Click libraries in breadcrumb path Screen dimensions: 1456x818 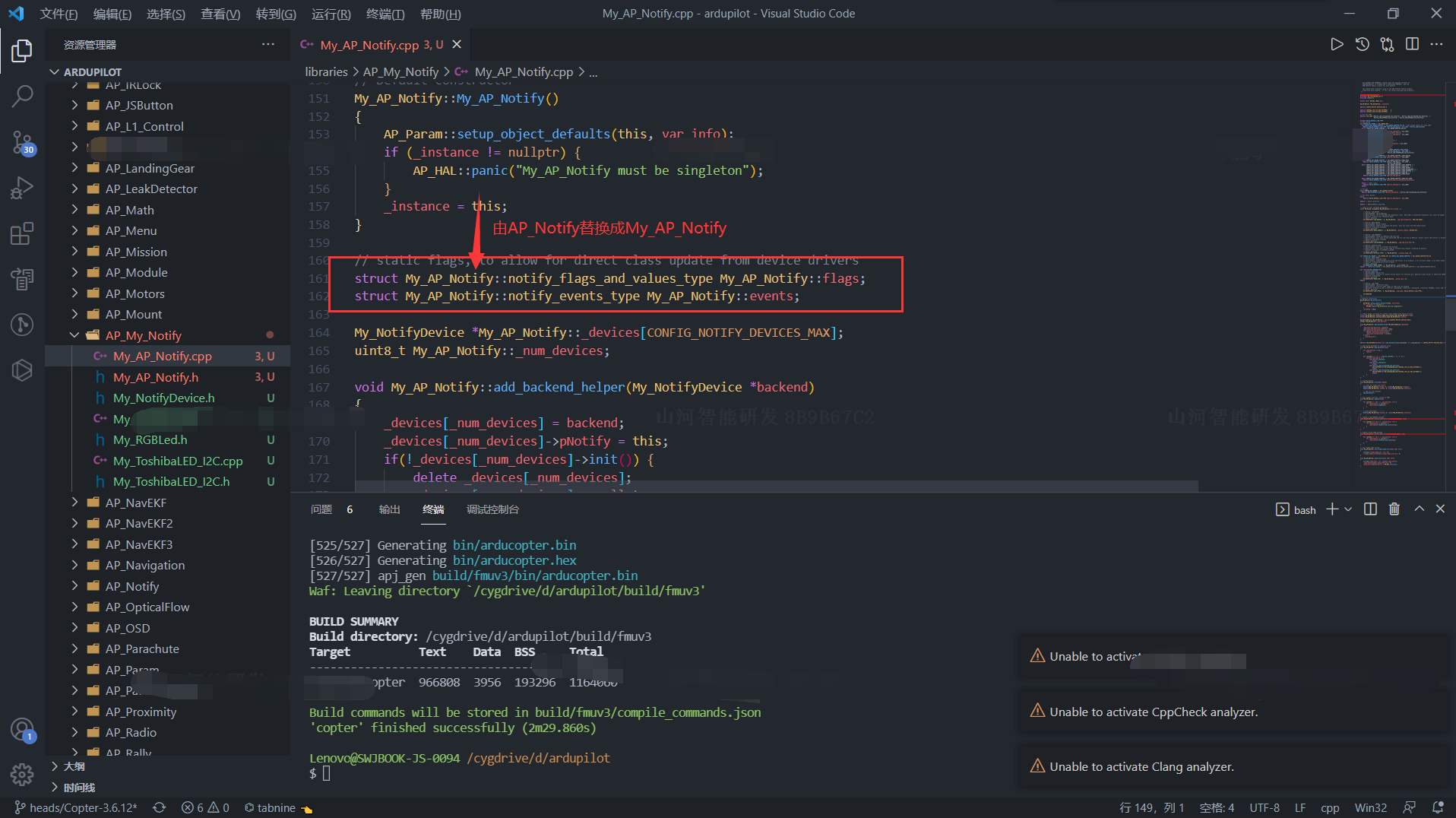326,71
